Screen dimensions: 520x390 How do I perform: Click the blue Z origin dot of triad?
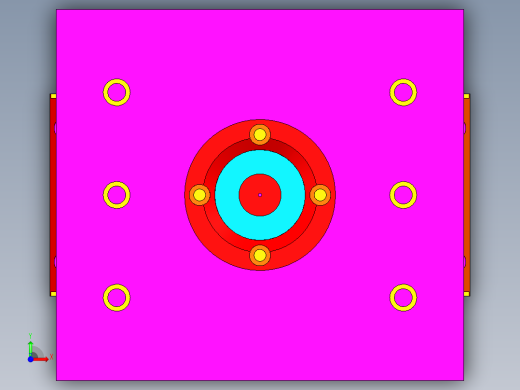pos(31,359)
